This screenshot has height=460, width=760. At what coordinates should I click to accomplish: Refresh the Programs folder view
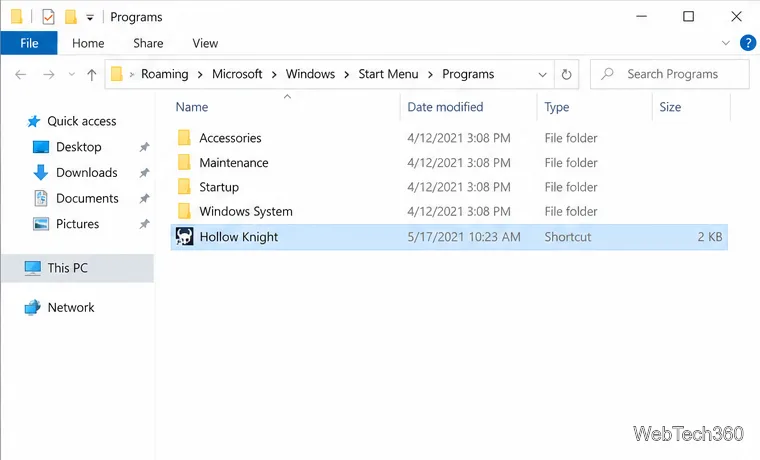(566, 75)
